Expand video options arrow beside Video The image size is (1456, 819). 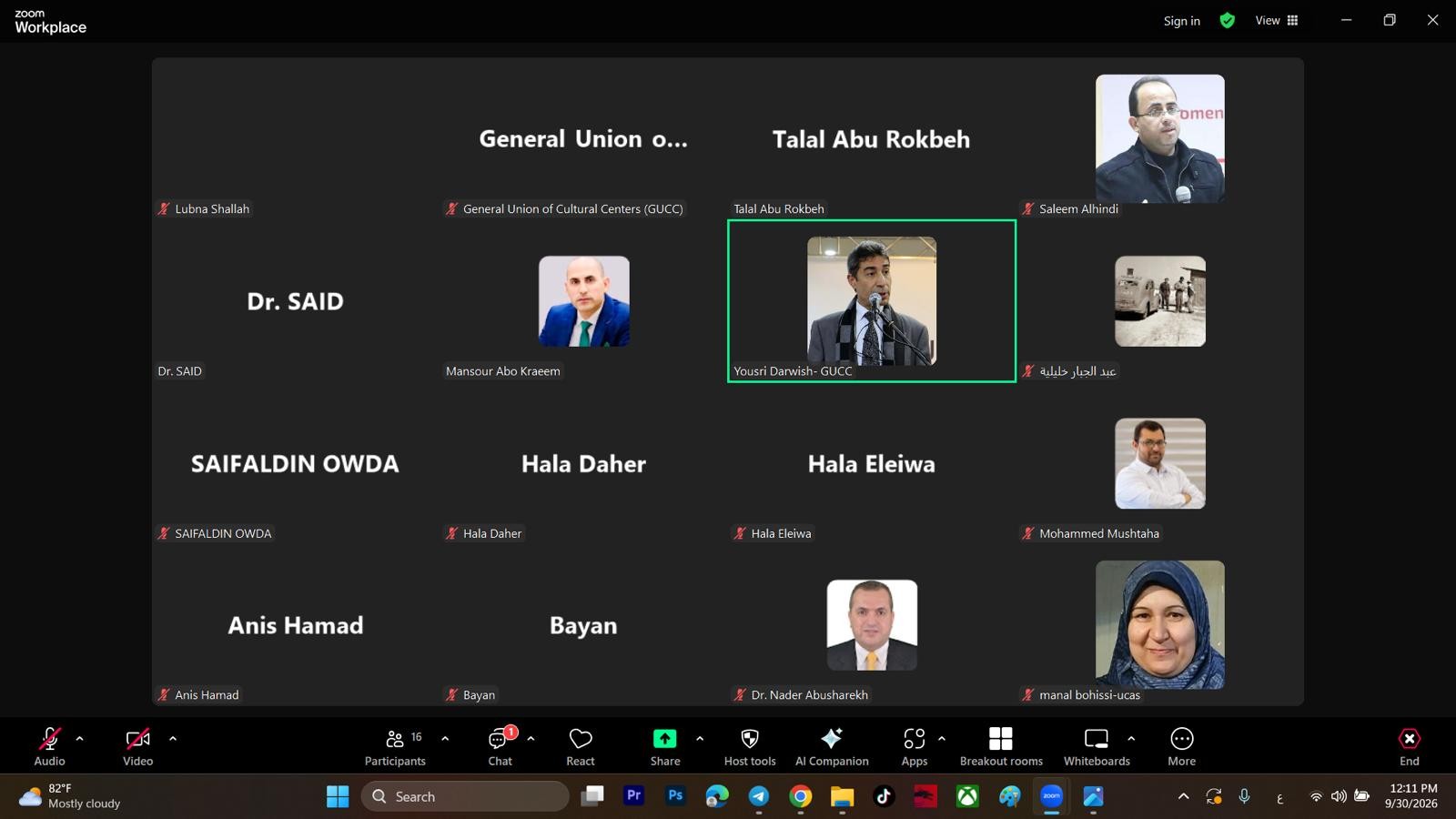click(x=173, y=739)
